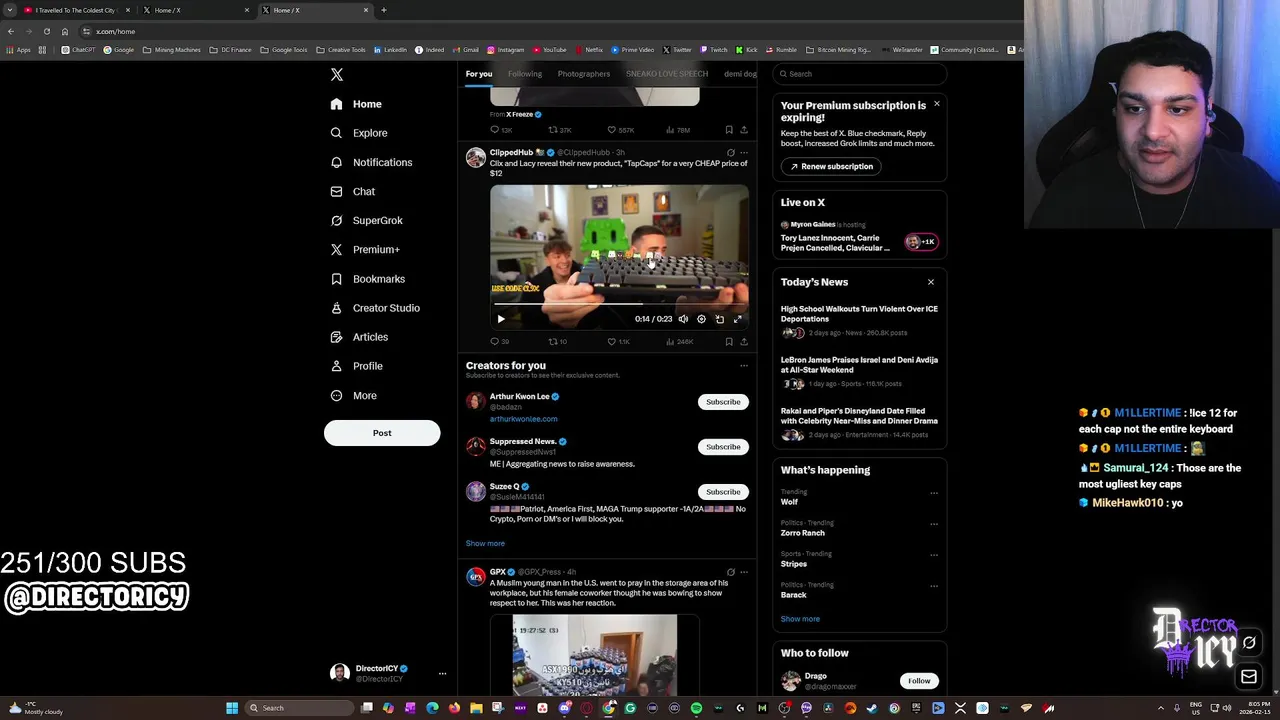This screenshot has height=720, width=1280.
Task: Subscribe to Suppressed News
Action: [723, 447]
